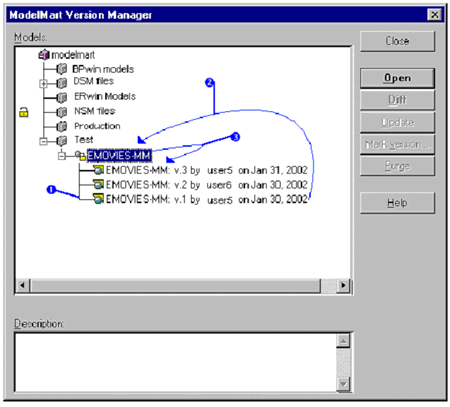Select BPwin models in the tree
Screen dimensions: 450x407
click(x=103, y=69)
